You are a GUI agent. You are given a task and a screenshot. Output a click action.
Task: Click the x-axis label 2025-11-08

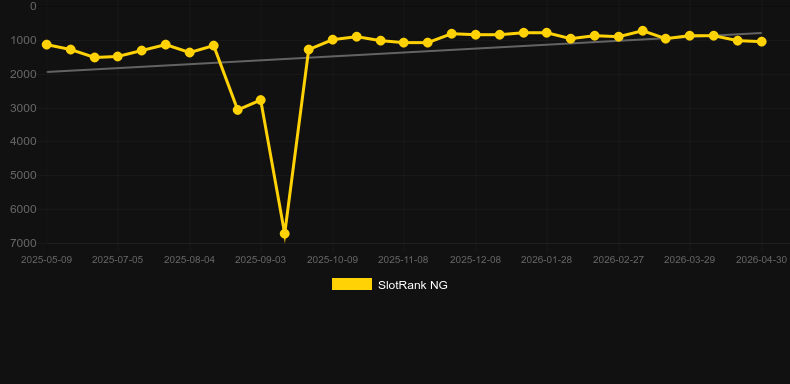pyautogui.click(x=404, y=260)
